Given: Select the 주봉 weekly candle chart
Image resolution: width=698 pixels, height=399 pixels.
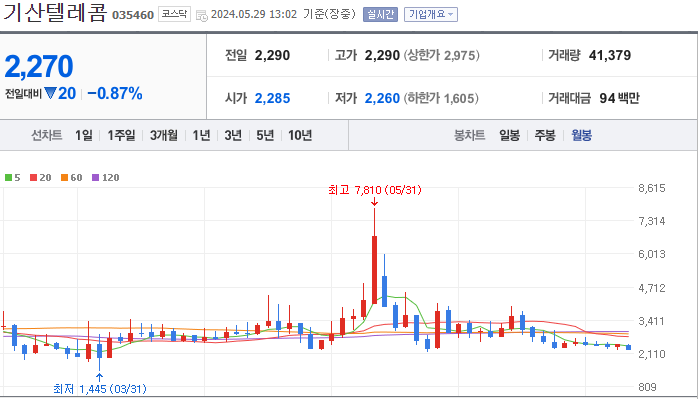Looking at the screenshot, I should pos(545,135).
